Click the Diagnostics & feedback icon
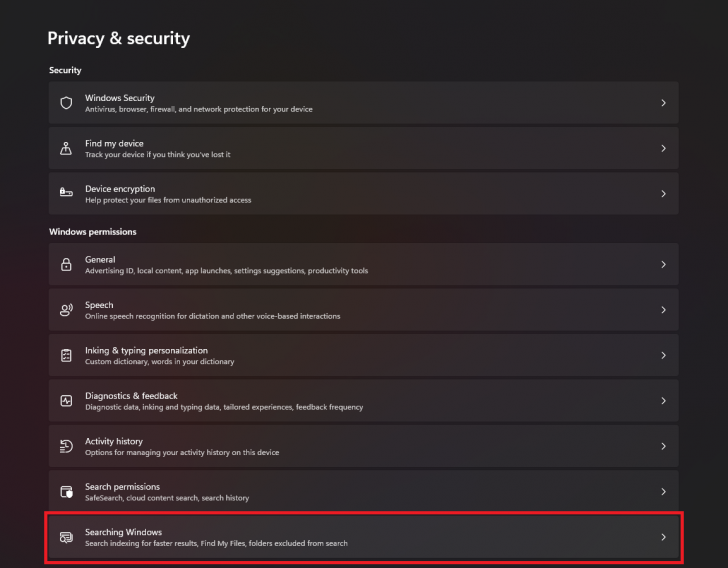The height and width of the screenshot is (568, 728). point(66,401)
